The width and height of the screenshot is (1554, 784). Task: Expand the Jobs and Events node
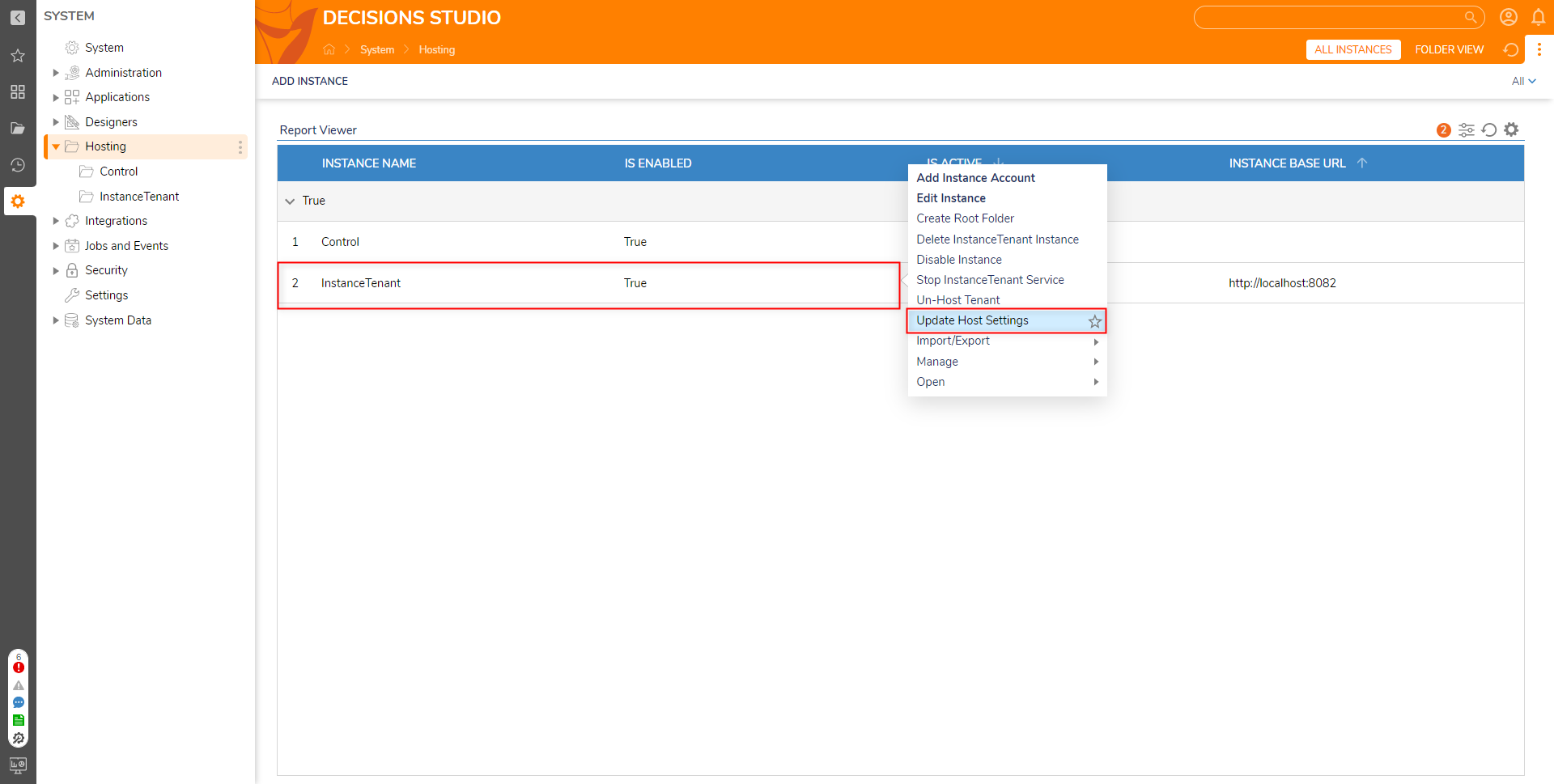(x=56, y=246)
